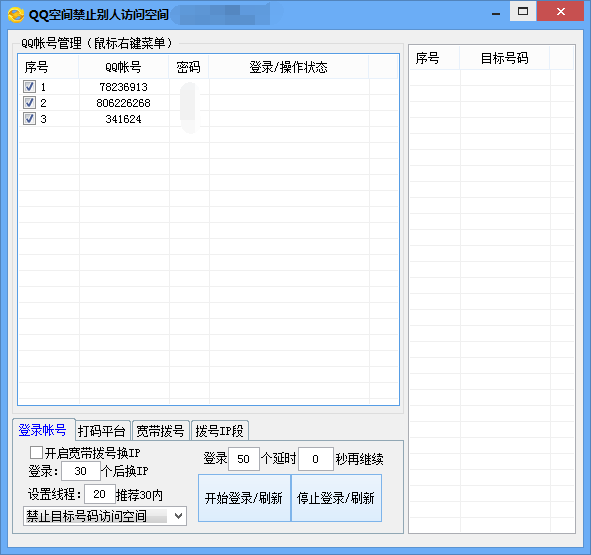Viewport: 591px width, 555px height.
Task: Click the delay seconds field showing 0
Action: click(315, 459)
